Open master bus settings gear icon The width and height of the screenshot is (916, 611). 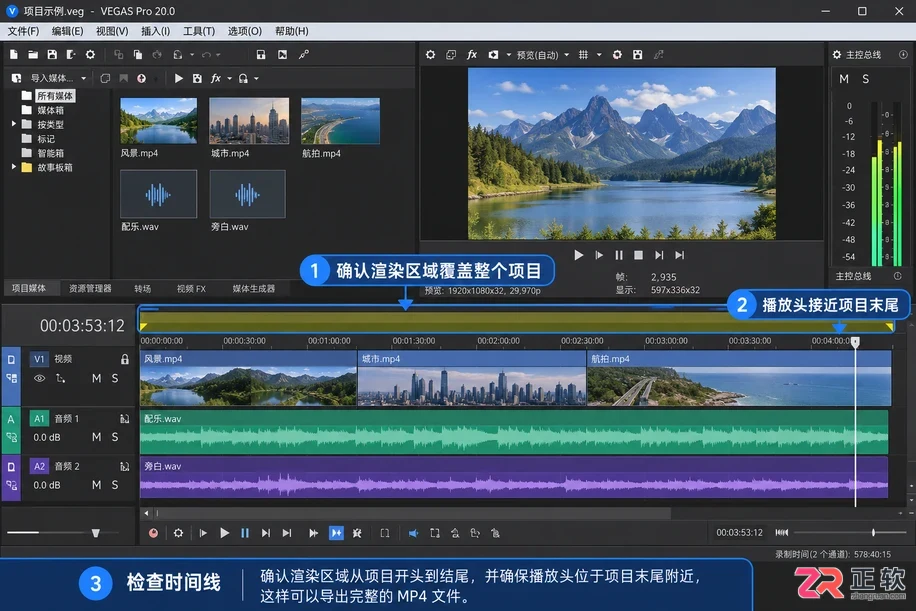[837, 54]
